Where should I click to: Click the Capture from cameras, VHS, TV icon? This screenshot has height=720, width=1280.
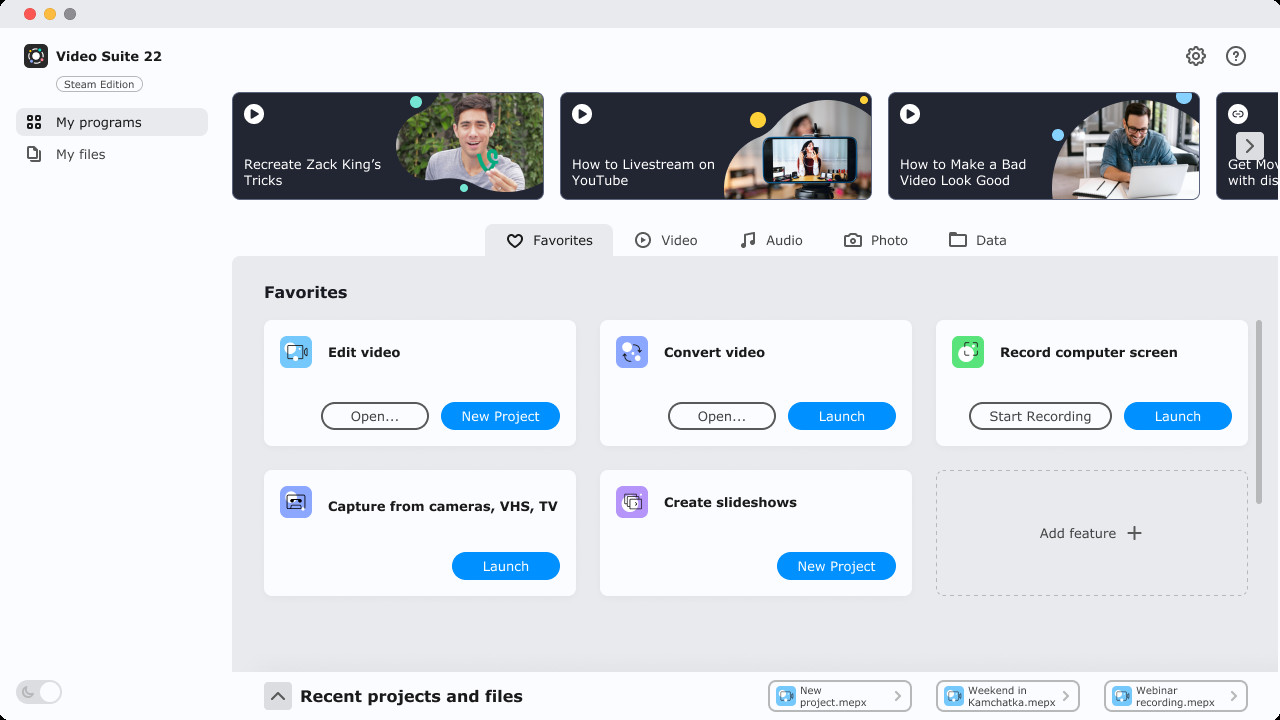coord(295,501)
